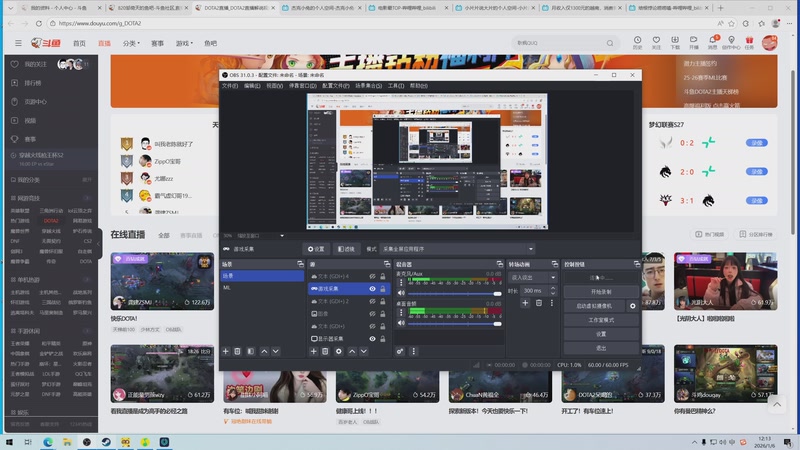The image size is (800, 450).
Task: Open transition type dropdown 淡入淡出
Action: pos(533,278)
